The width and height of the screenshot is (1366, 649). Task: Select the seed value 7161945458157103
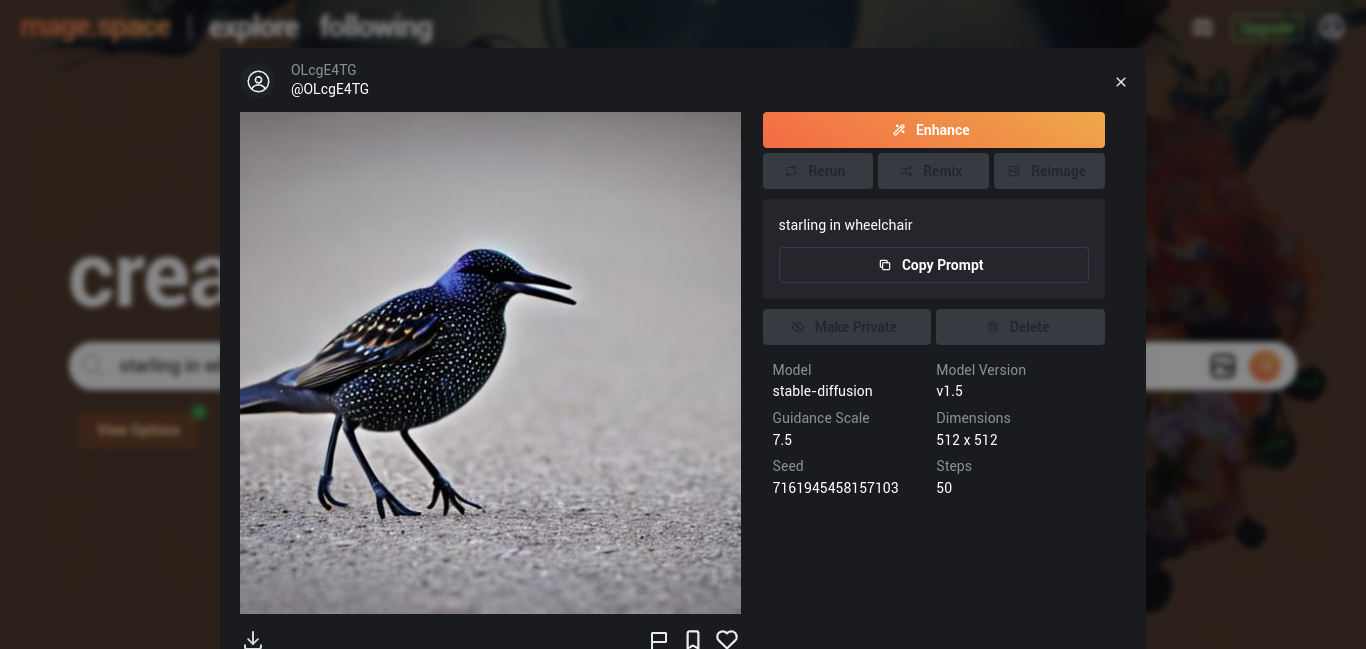[835, 488]
